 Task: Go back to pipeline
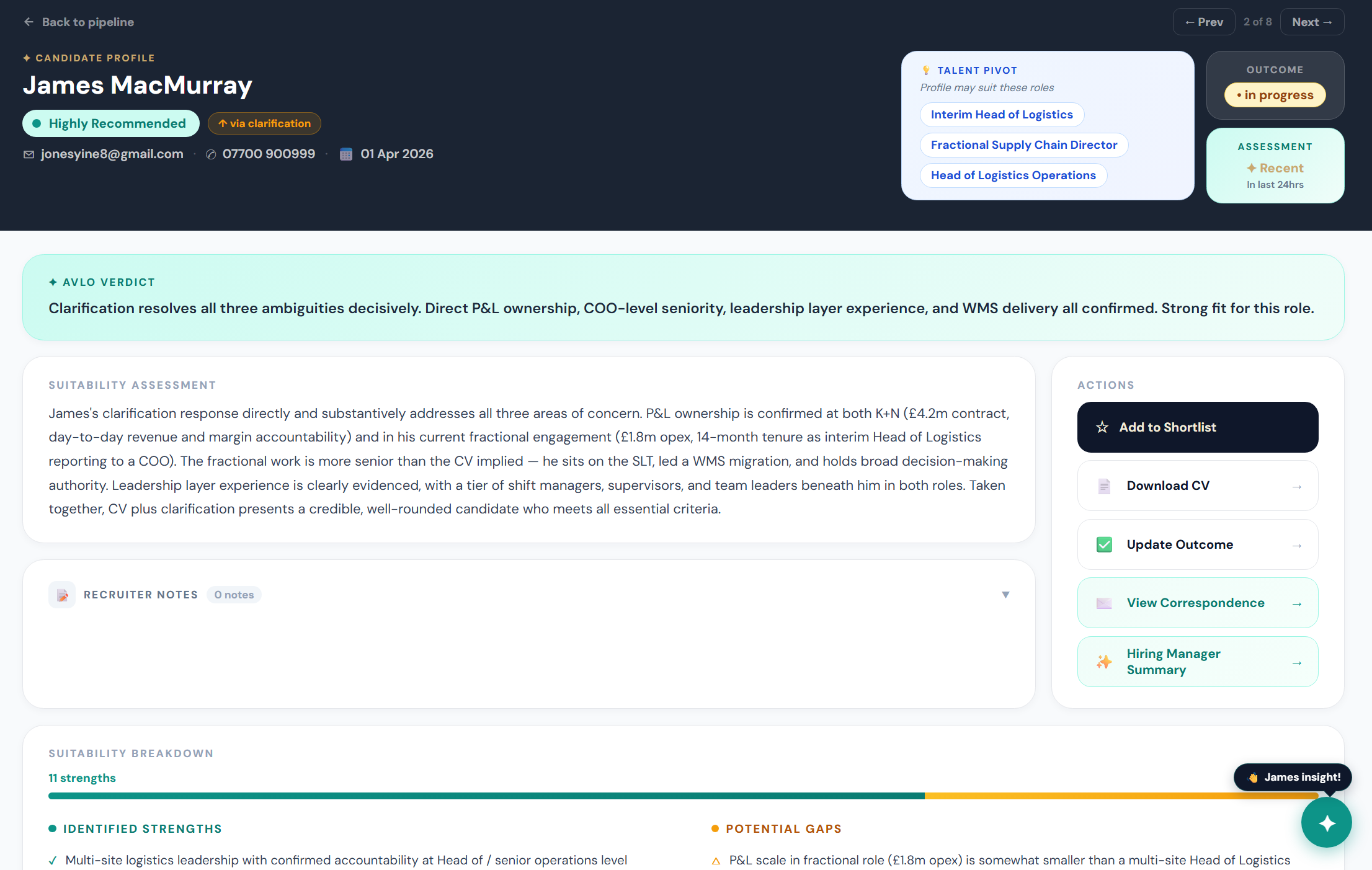[79, 22]
